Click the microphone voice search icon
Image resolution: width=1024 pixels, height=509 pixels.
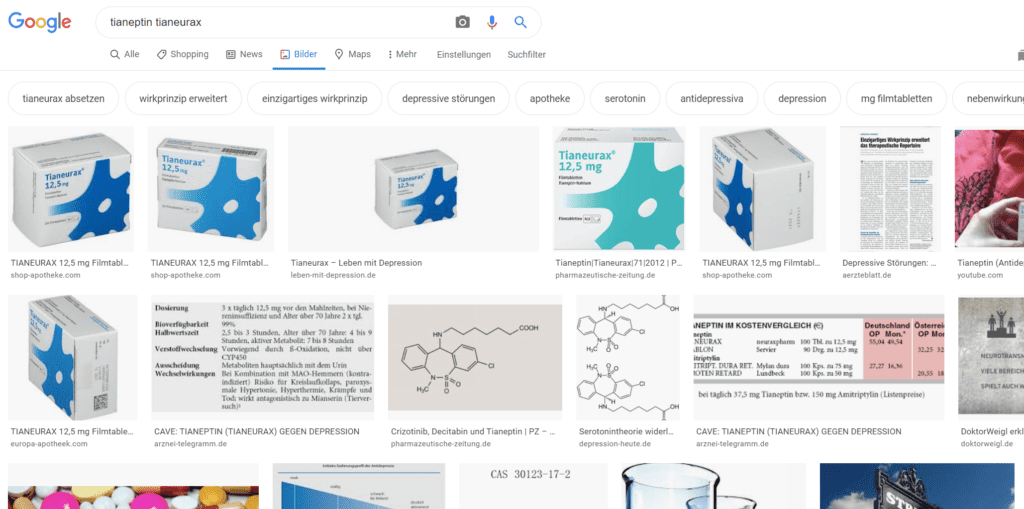(x=492, y=22)
